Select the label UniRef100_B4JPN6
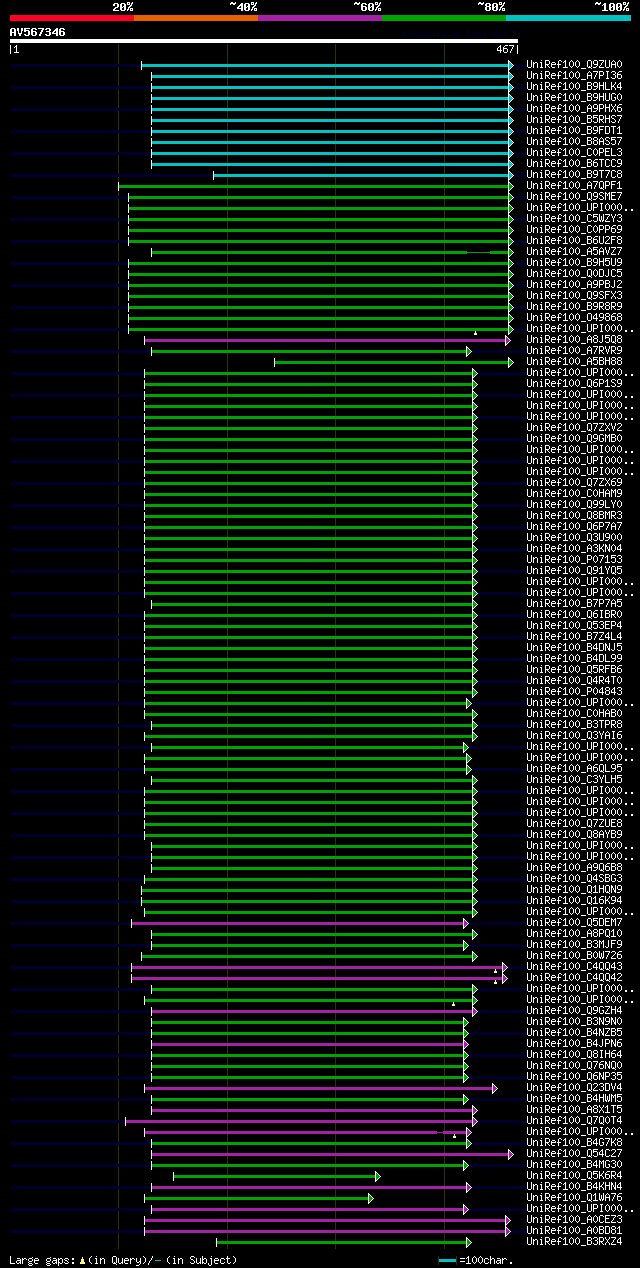This screenshot has width=640, height=1268. click(574, 1044)
